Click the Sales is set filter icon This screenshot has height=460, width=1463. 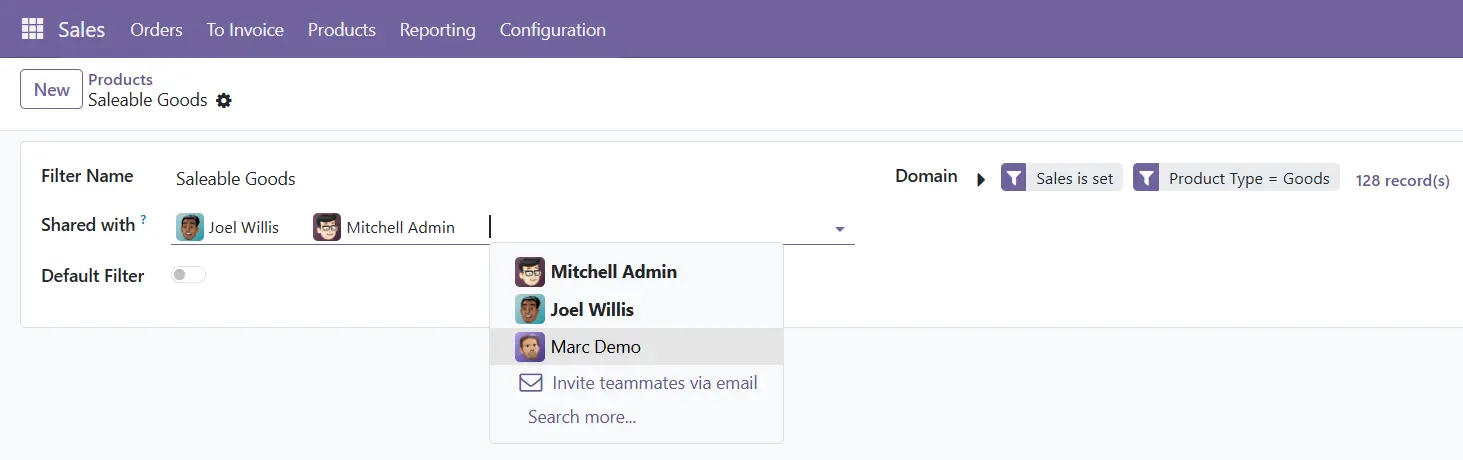click(1014, 178)
